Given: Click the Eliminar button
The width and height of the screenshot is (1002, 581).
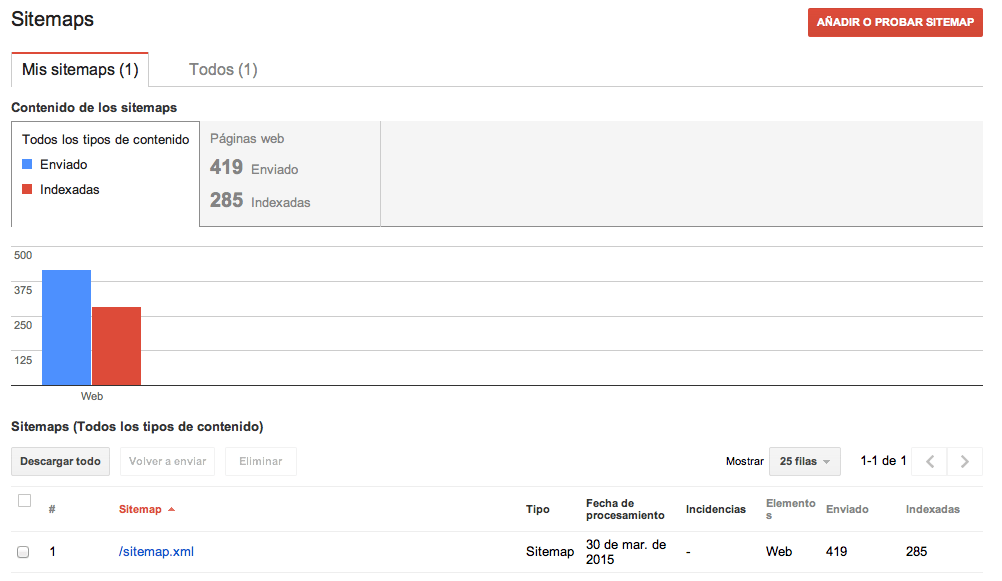Looking at the screenshot, I should (x=260, y=461).
